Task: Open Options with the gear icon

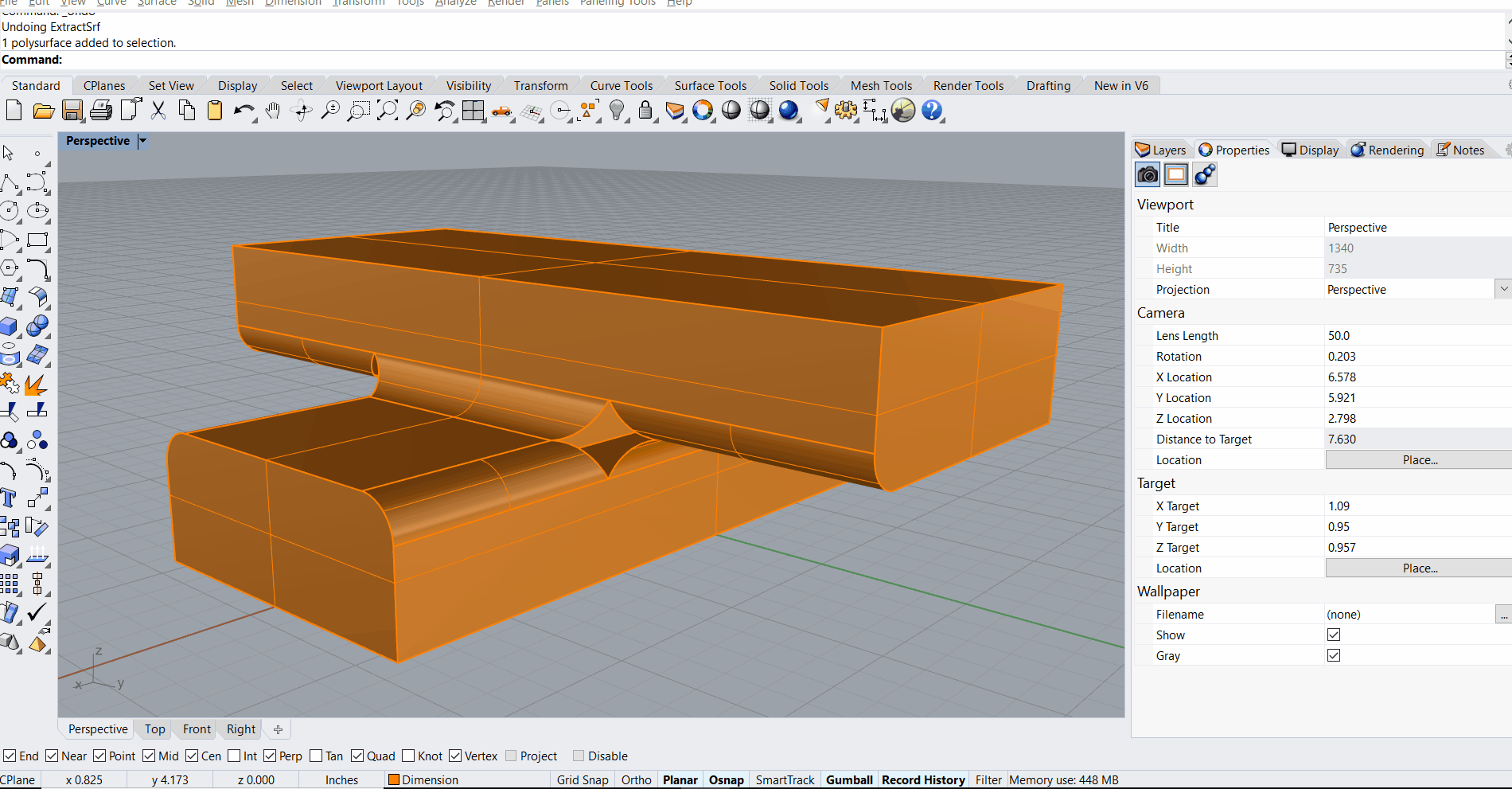Action: [846, 111]
